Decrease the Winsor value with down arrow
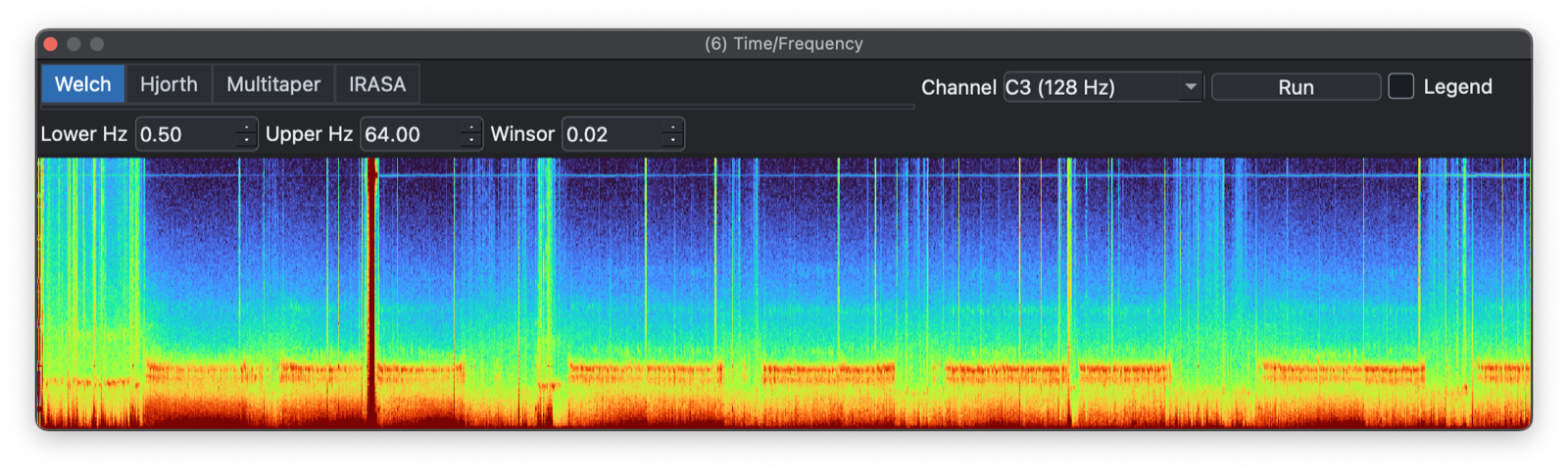 click(673, 141)
